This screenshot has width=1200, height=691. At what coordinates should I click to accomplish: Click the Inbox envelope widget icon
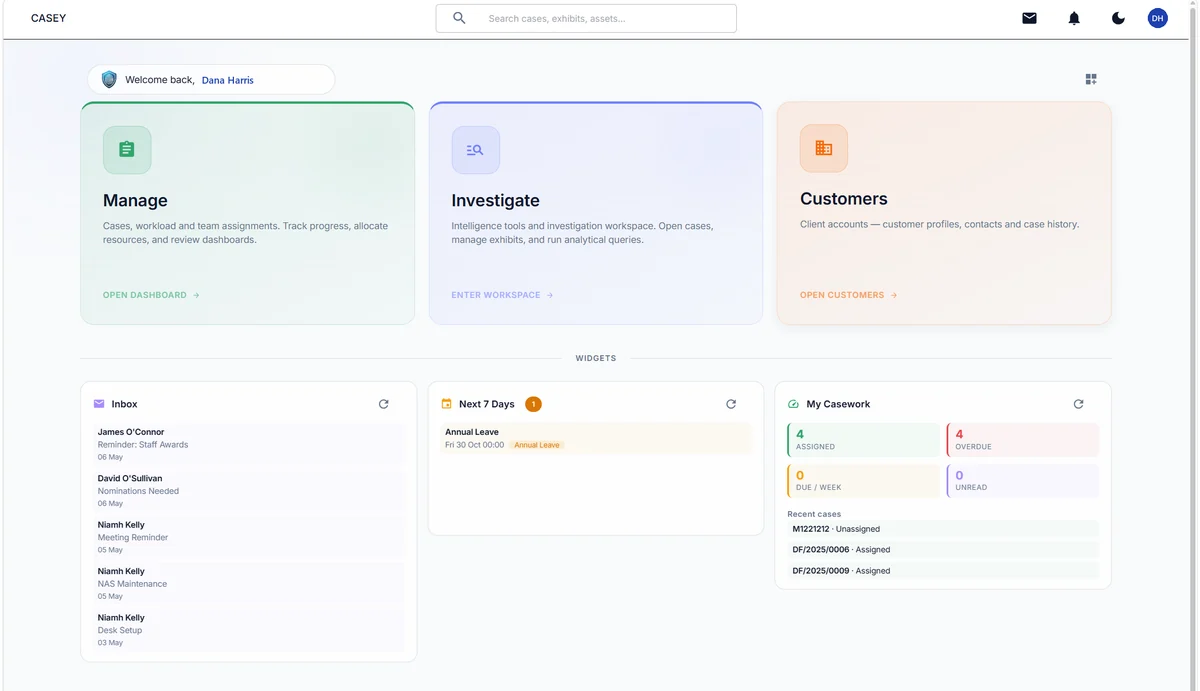click(x=99, y=404)
